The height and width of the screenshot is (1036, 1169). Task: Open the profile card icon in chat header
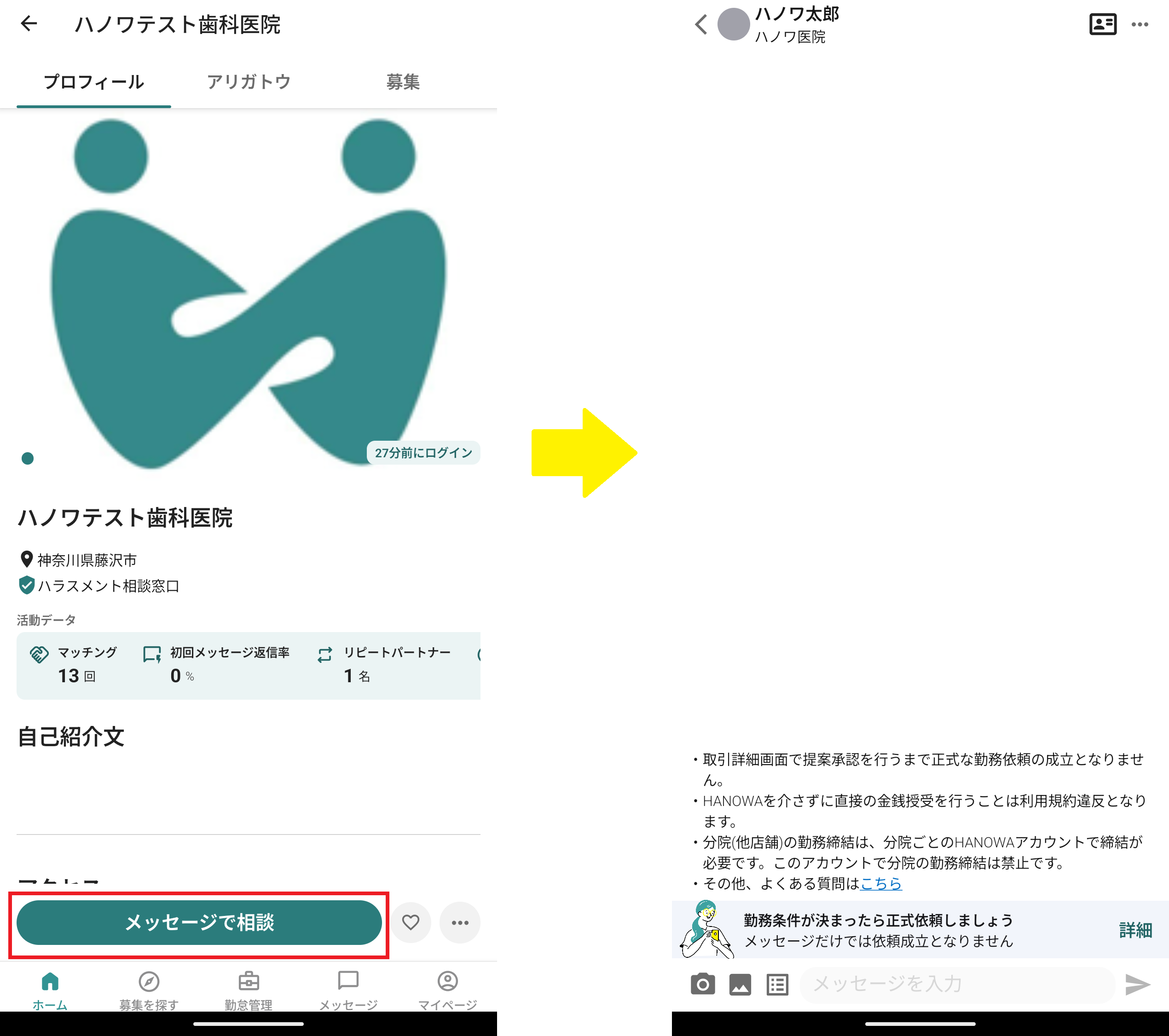(x=1103, y=24)
